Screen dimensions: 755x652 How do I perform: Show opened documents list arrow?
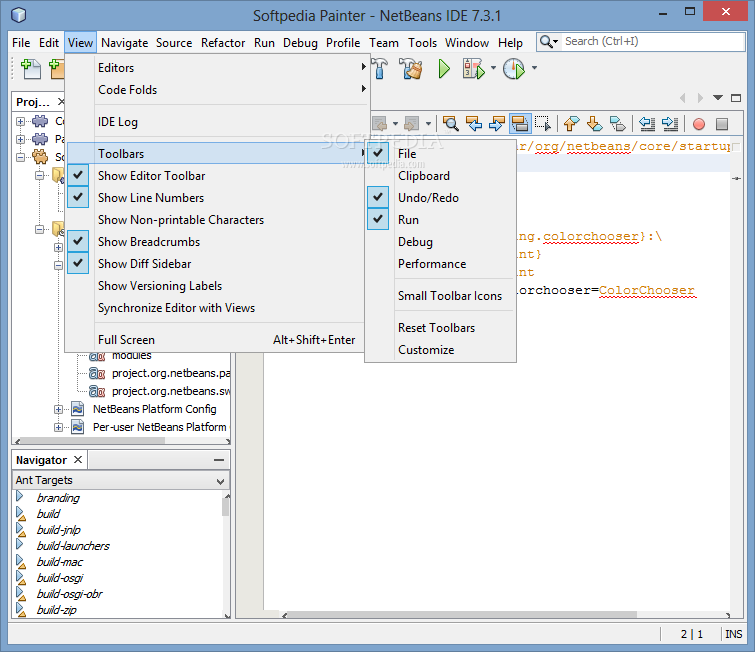(717, 98)
